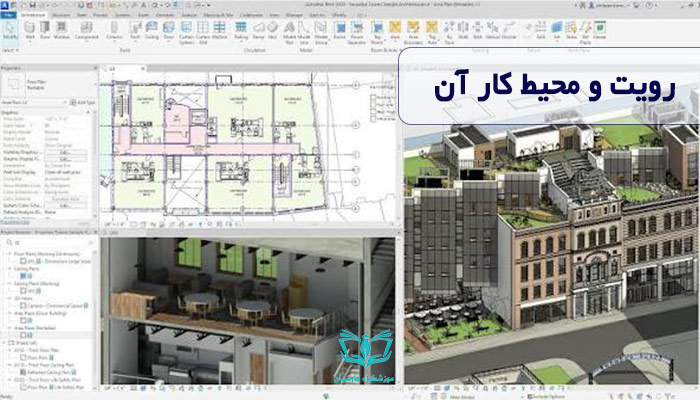Select the Shaft opening tool
The image size is (700, 400).
463,30
